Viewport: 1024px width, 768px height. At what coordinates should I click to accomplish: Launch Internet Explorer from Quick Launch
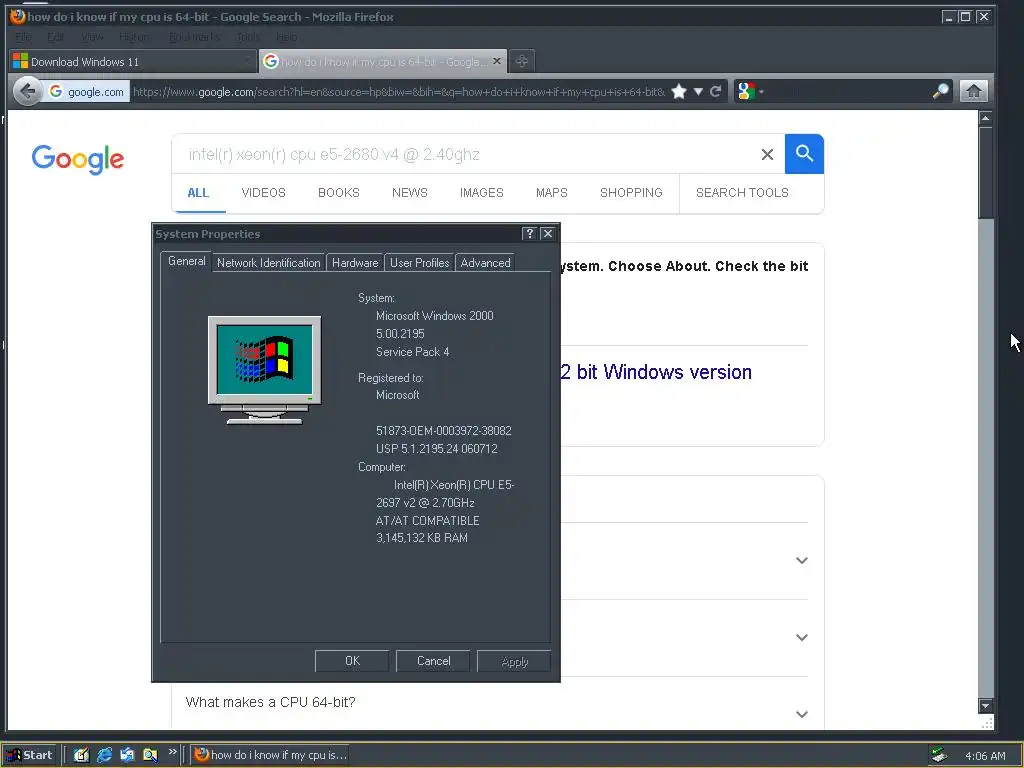point(104,755)
